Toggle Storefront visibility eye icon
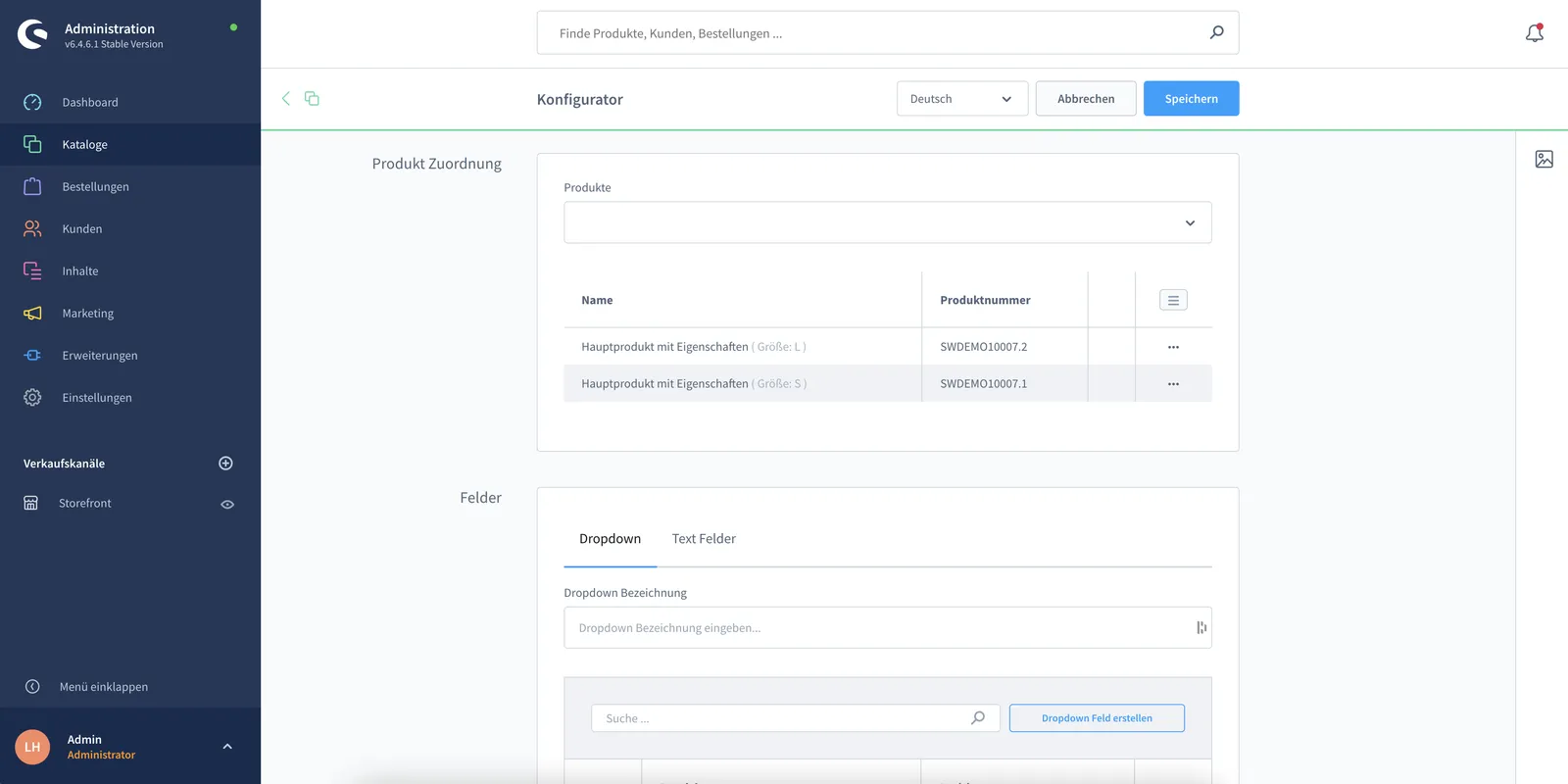 227,504
